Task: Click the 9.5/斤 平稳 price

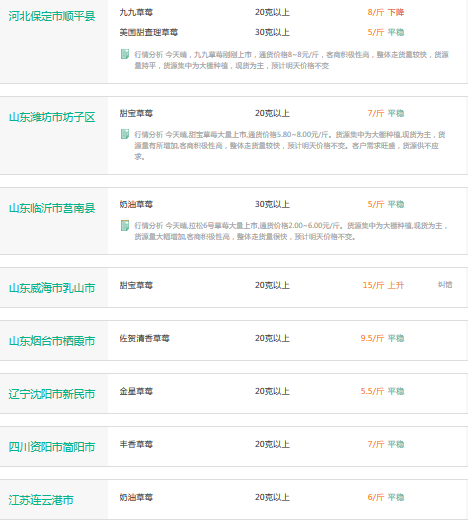Action: click(382, 338)
